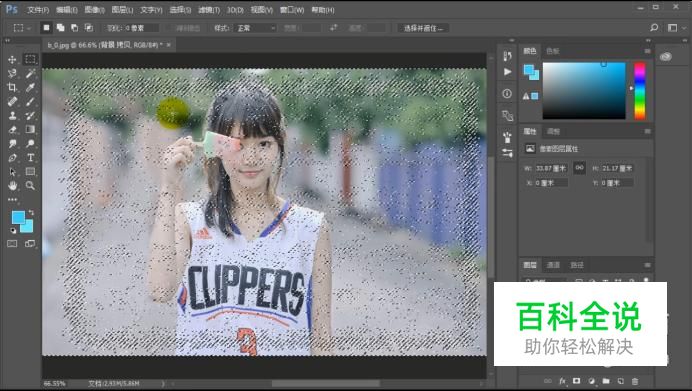Select the Eyedropper tool
The height and width of the screenshot is (391, 692).
30,87
